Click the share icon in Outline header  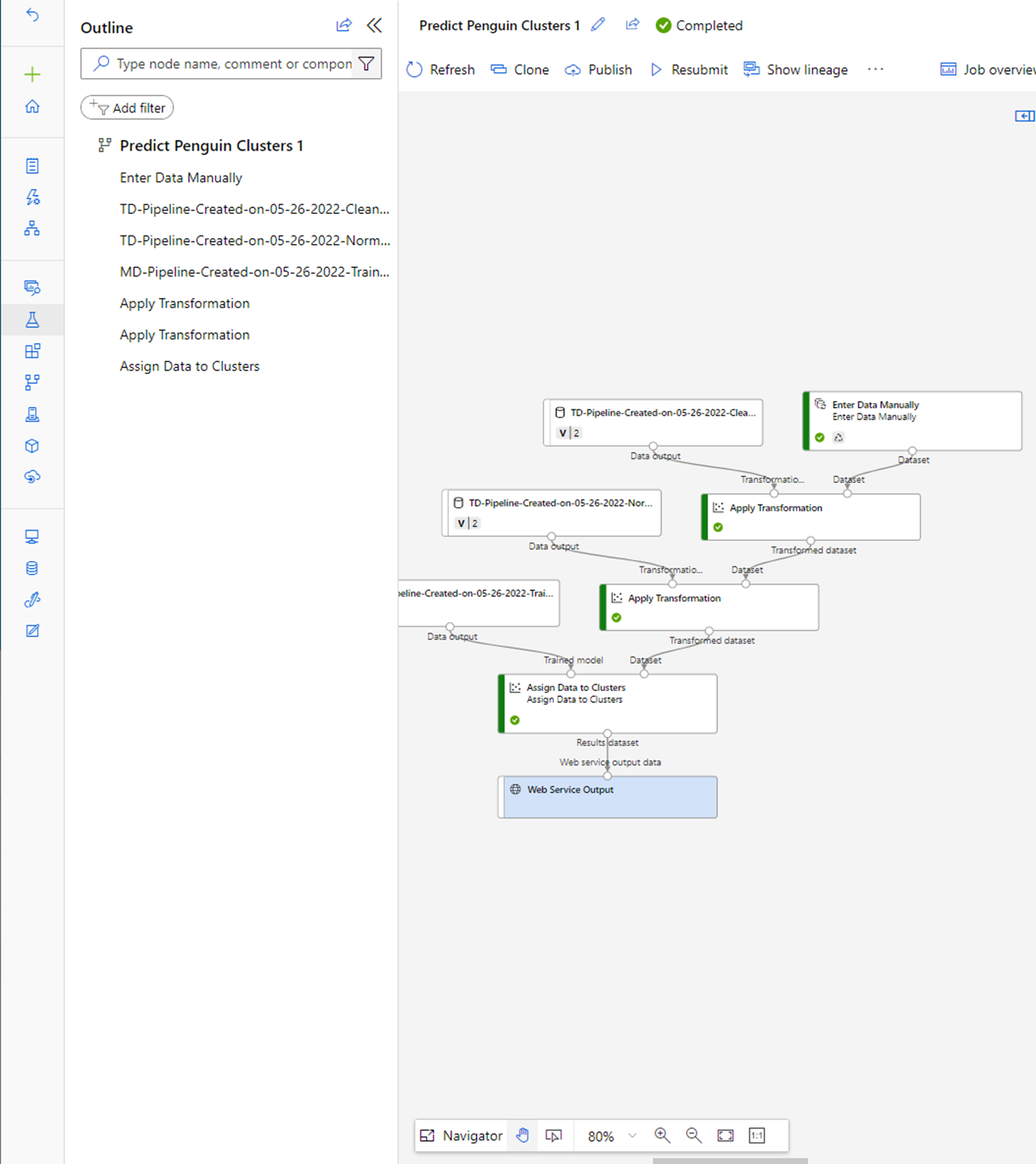[344, 26]
